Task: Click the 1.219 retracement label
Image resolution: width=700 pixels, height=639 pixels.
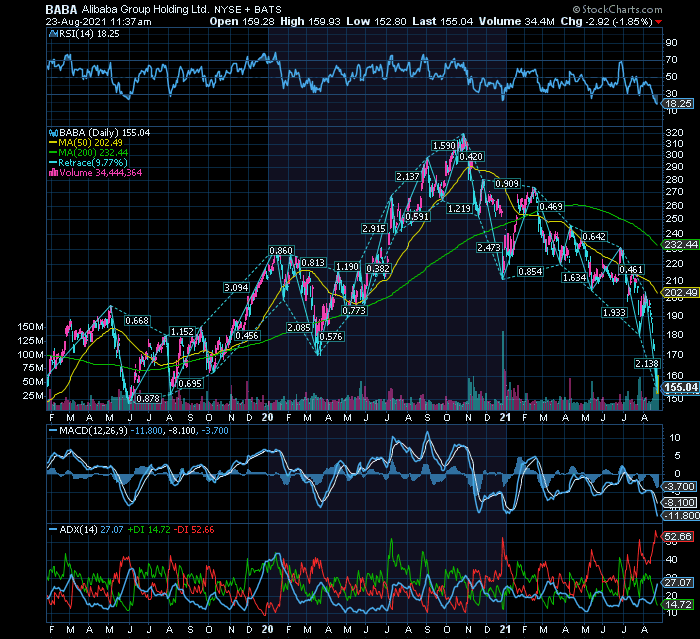Action: [x=459, y=209]
